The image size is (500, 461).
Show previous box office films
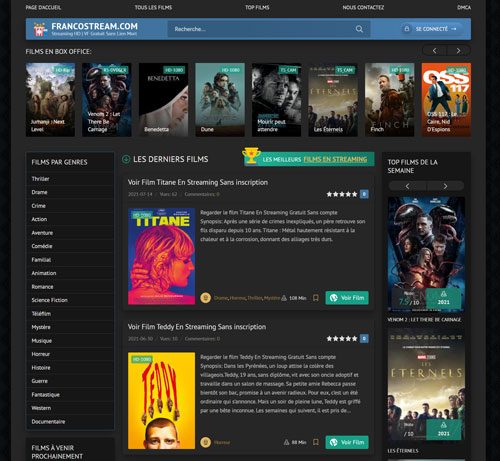pyautogui.click(x=434, y=51)
